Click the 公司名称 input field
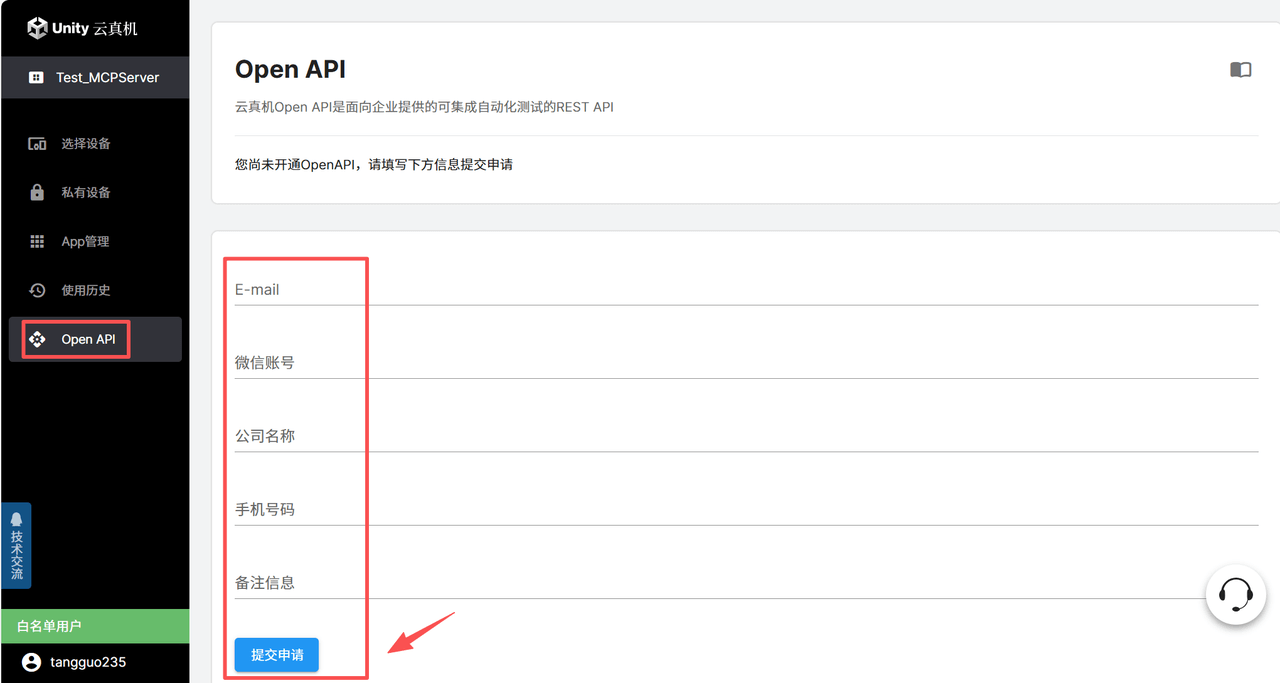The image size is (1280, 683). pyautogui.click(x=745, y=436)
